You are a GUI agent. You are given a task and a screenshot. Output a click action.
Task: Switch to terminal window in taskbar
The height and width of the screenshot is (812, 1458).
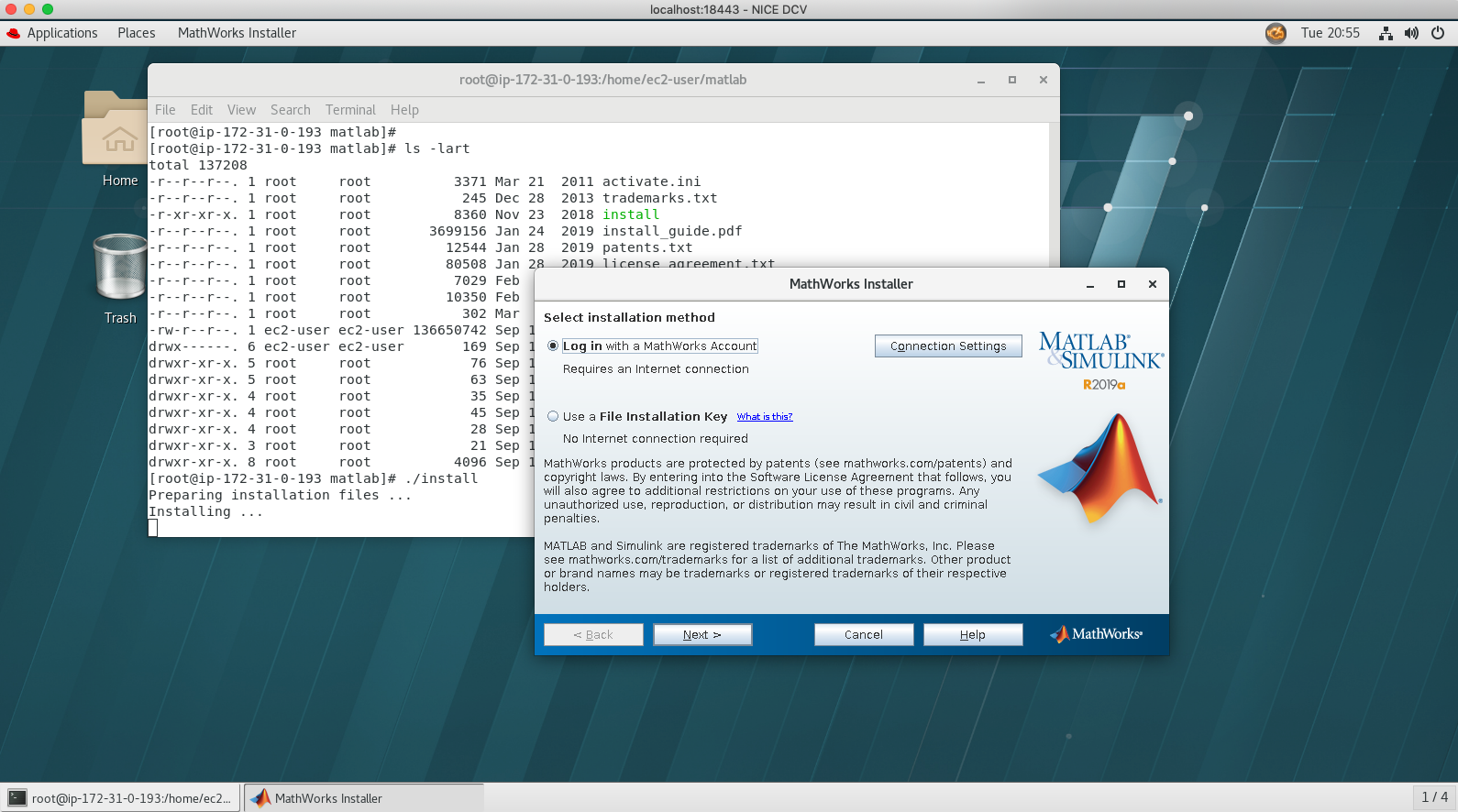(x=121, y=798)
